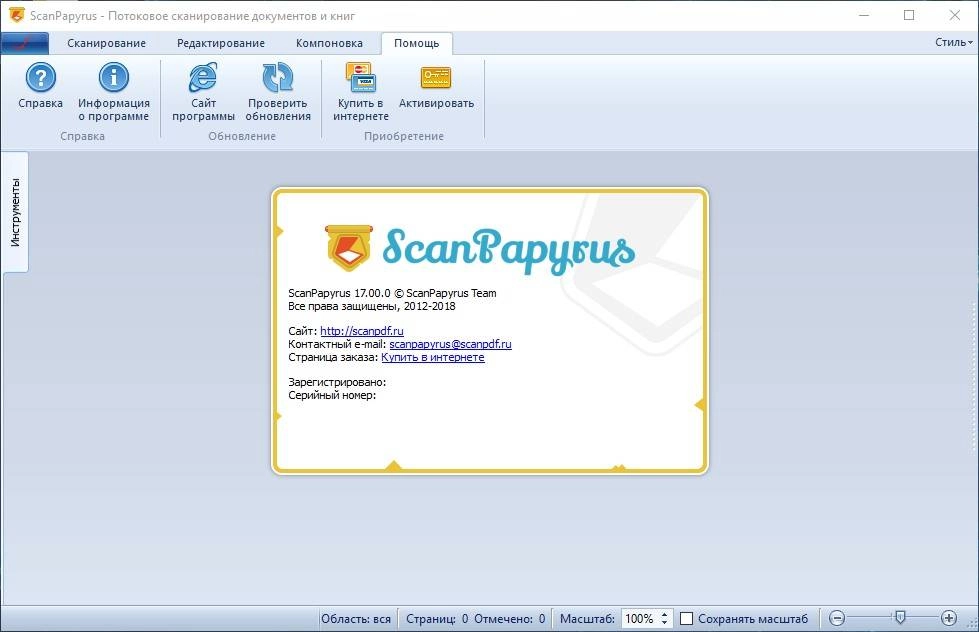979x632 pixels.
Task: Switch to the Редактирование tab
Action: pyautogui.click(x=221, y=43)
